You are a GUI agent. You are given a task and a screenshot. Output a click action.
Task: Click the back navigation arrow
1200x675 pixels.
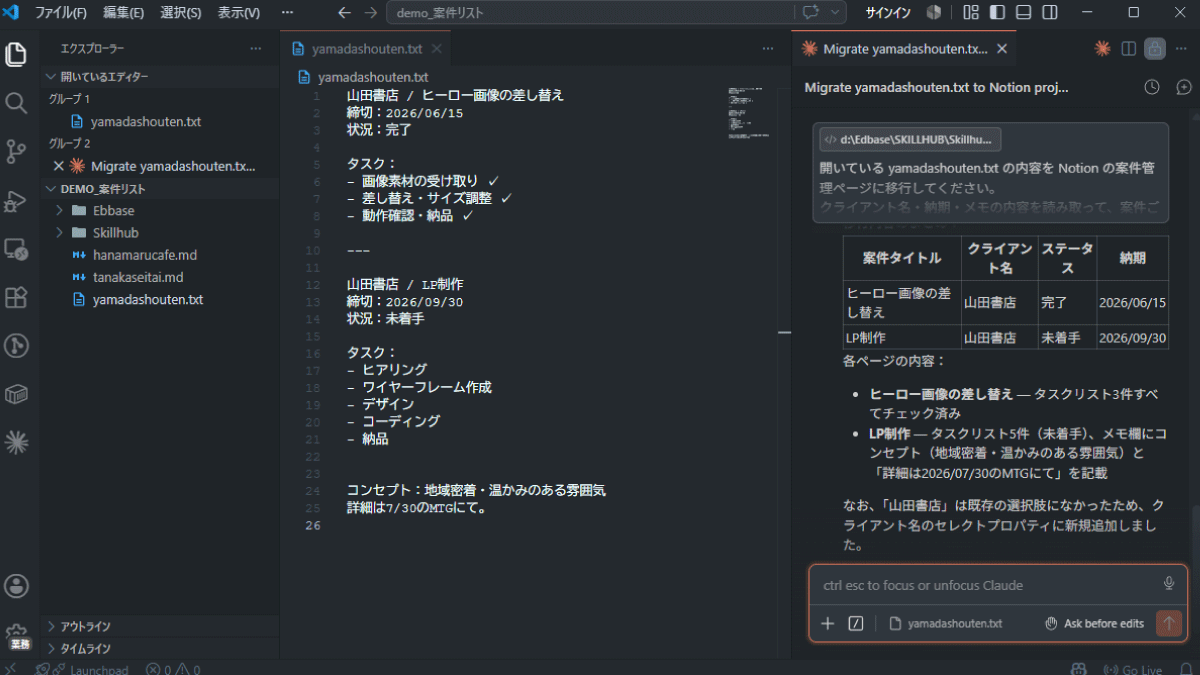point(345,13)
